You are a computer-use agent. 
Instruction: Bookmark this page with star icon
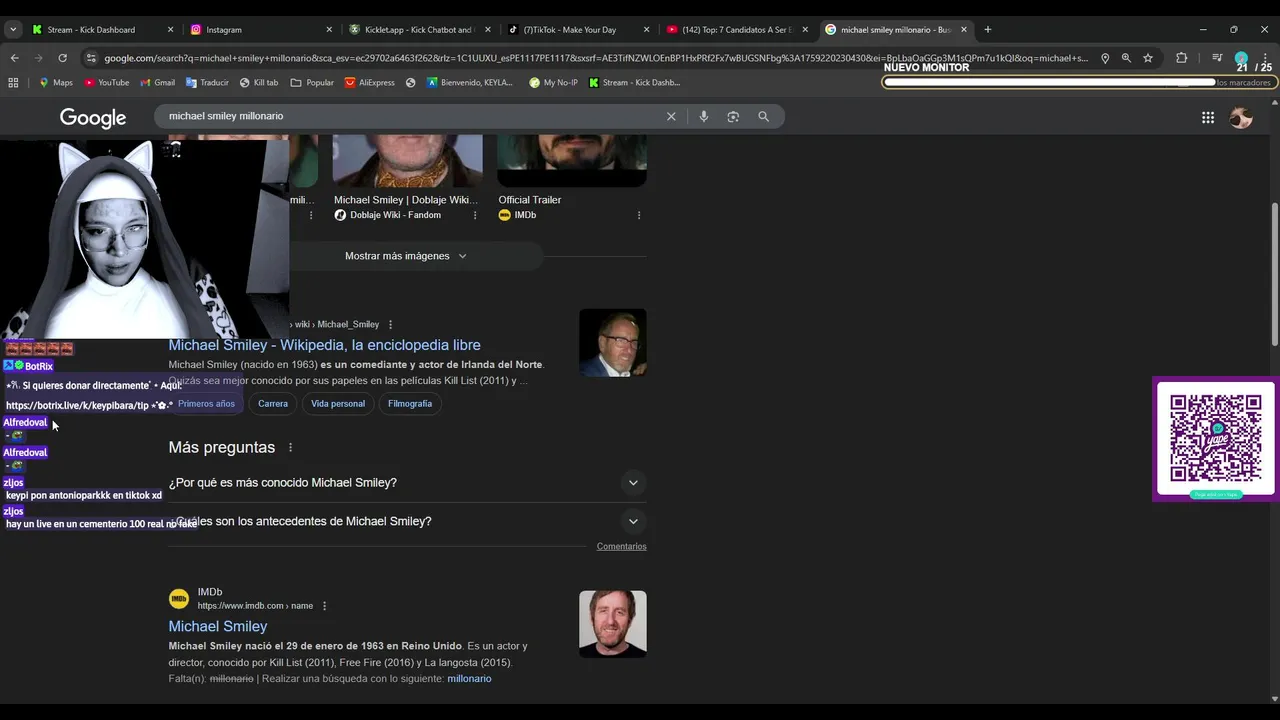1148,58
